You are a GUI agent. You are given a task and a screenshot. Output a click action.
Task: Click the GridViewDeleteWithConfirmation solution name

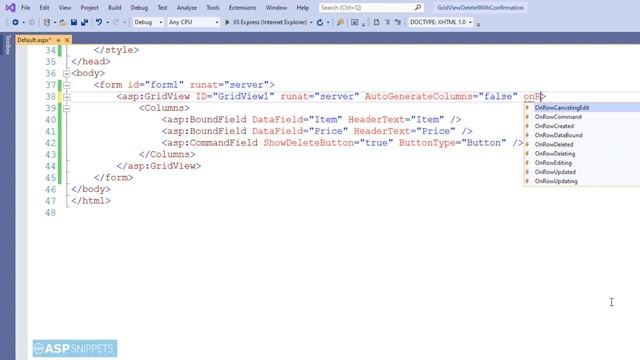click(x=480, y=7)
